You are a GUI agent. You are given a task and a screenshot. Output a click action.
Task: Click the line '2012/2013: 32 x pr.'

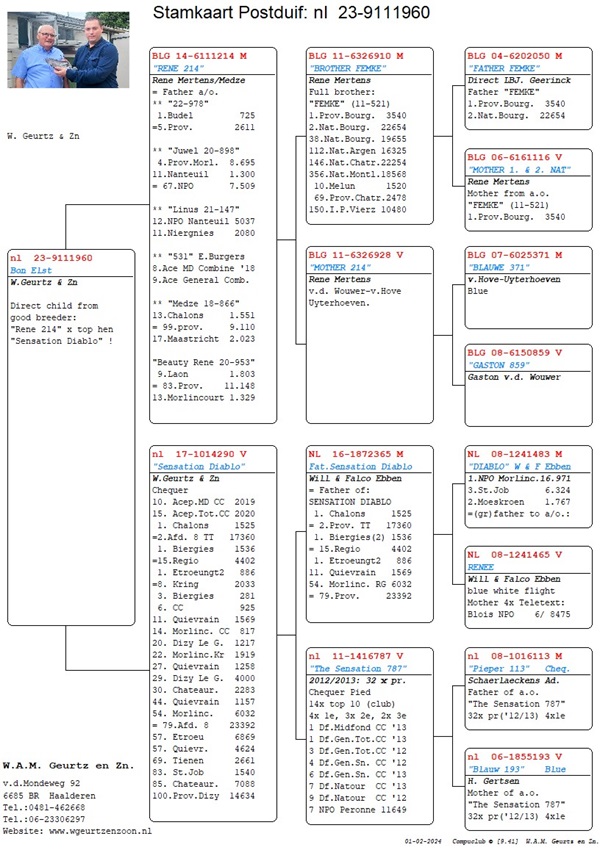click(357, 680)
